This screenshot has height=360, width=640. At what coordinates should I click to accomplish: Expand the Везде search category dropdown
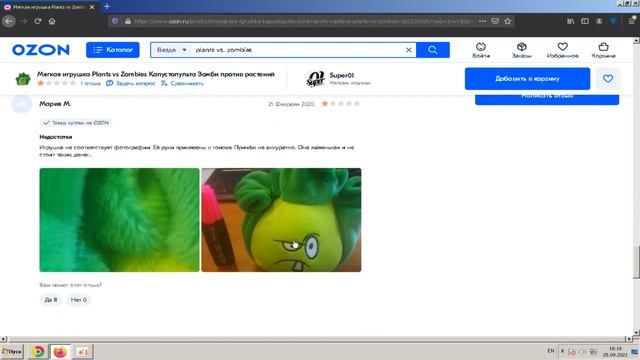(x=171, y=50)
